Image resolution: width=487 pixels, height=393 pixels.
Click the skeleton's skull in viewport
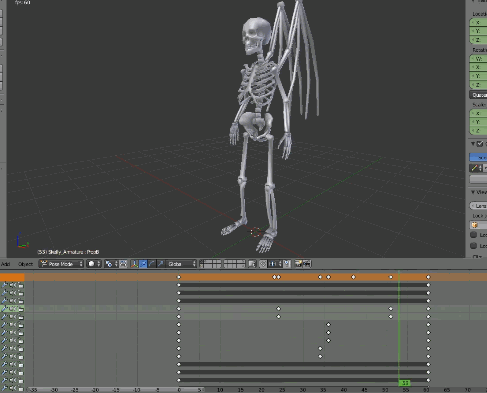255,35
